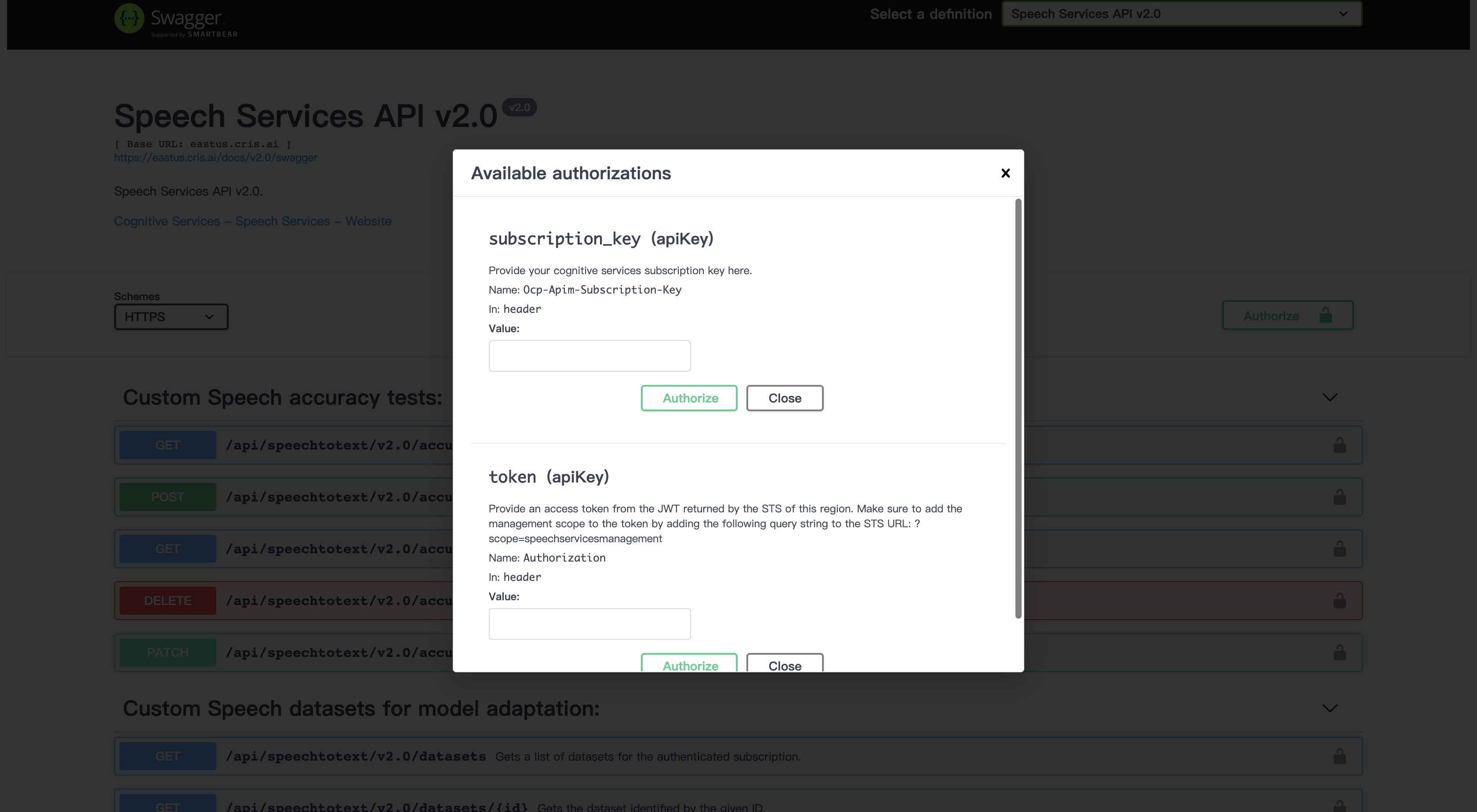
Task: Click the main Authorize button with the lock icon
Action: (1287, 316)
